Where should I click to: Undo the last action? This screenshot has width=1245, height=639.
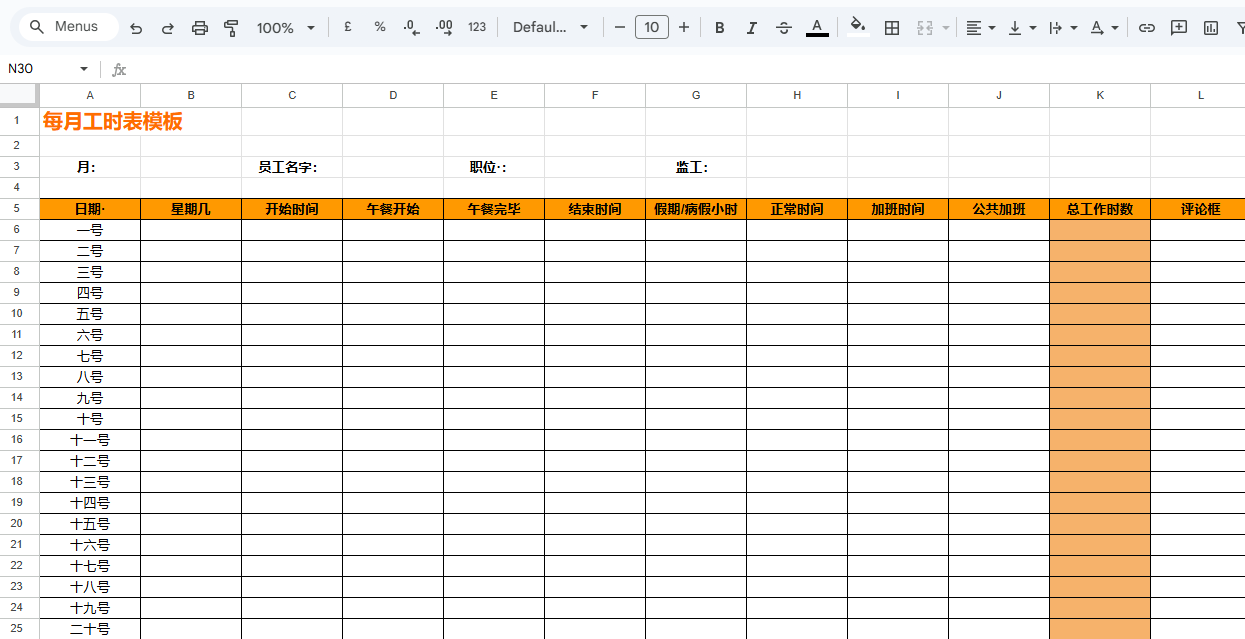tap(136, 28)
